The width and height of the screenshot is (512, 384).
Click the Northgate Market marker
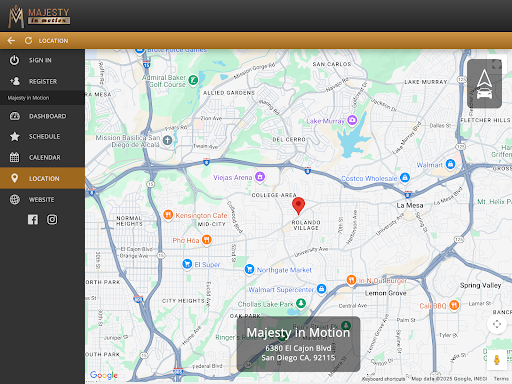[249, 269]
